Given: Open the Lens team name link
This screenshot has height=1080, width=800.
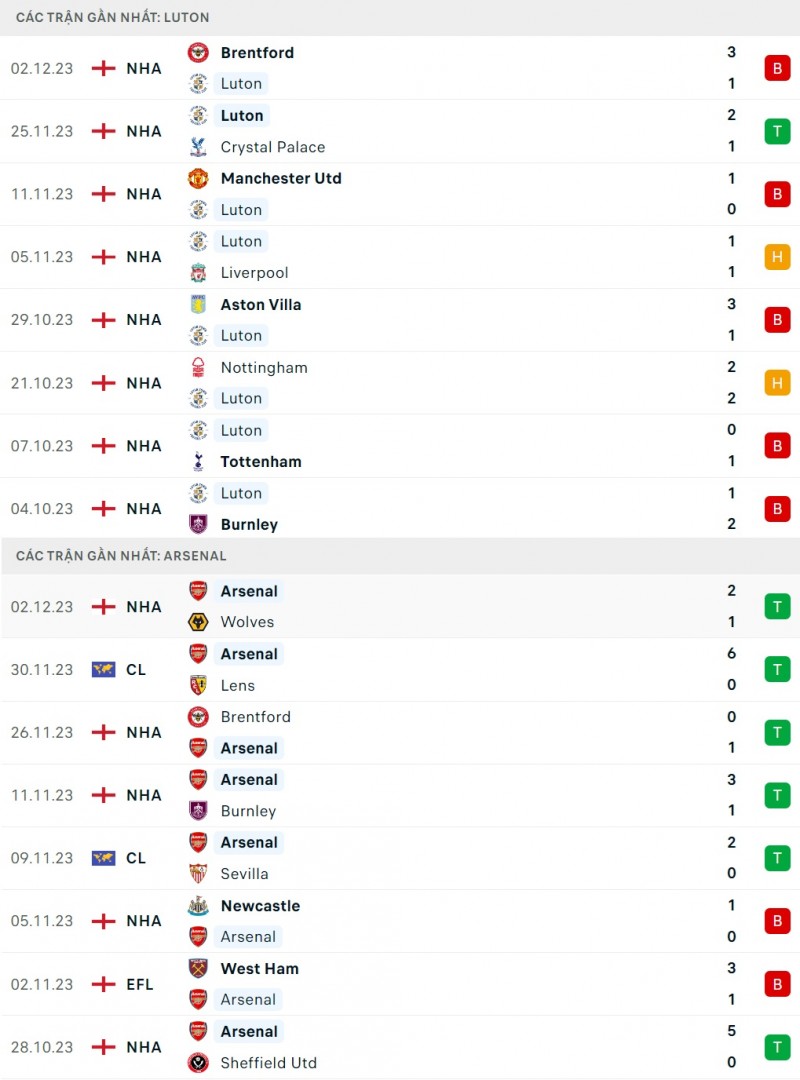Looking at the screenshot, I should click(238, 685).
